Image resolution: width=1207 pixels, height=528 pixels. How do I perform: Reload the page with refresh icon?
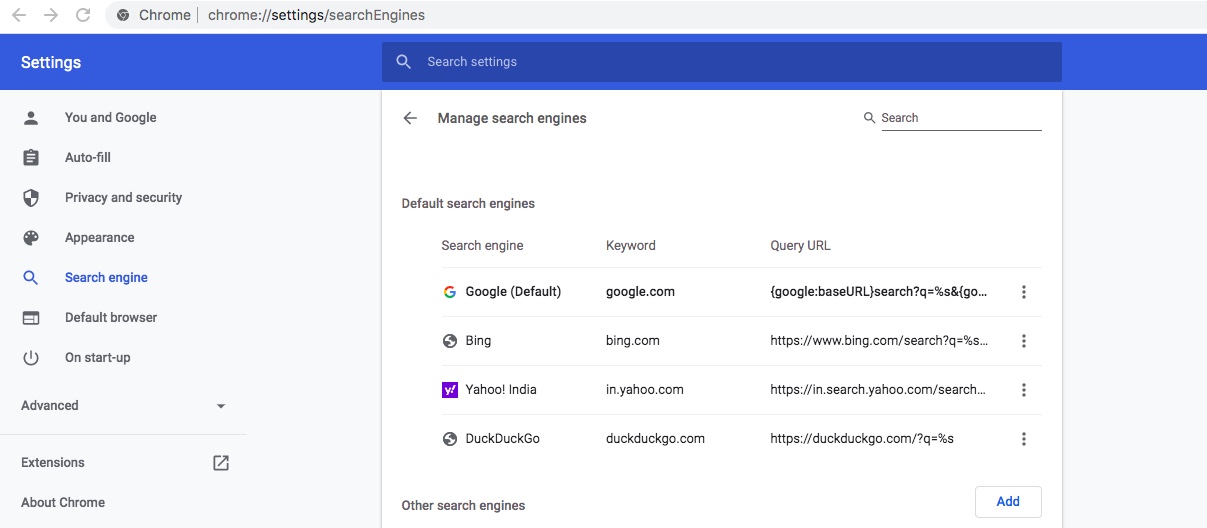coord(83,15)
